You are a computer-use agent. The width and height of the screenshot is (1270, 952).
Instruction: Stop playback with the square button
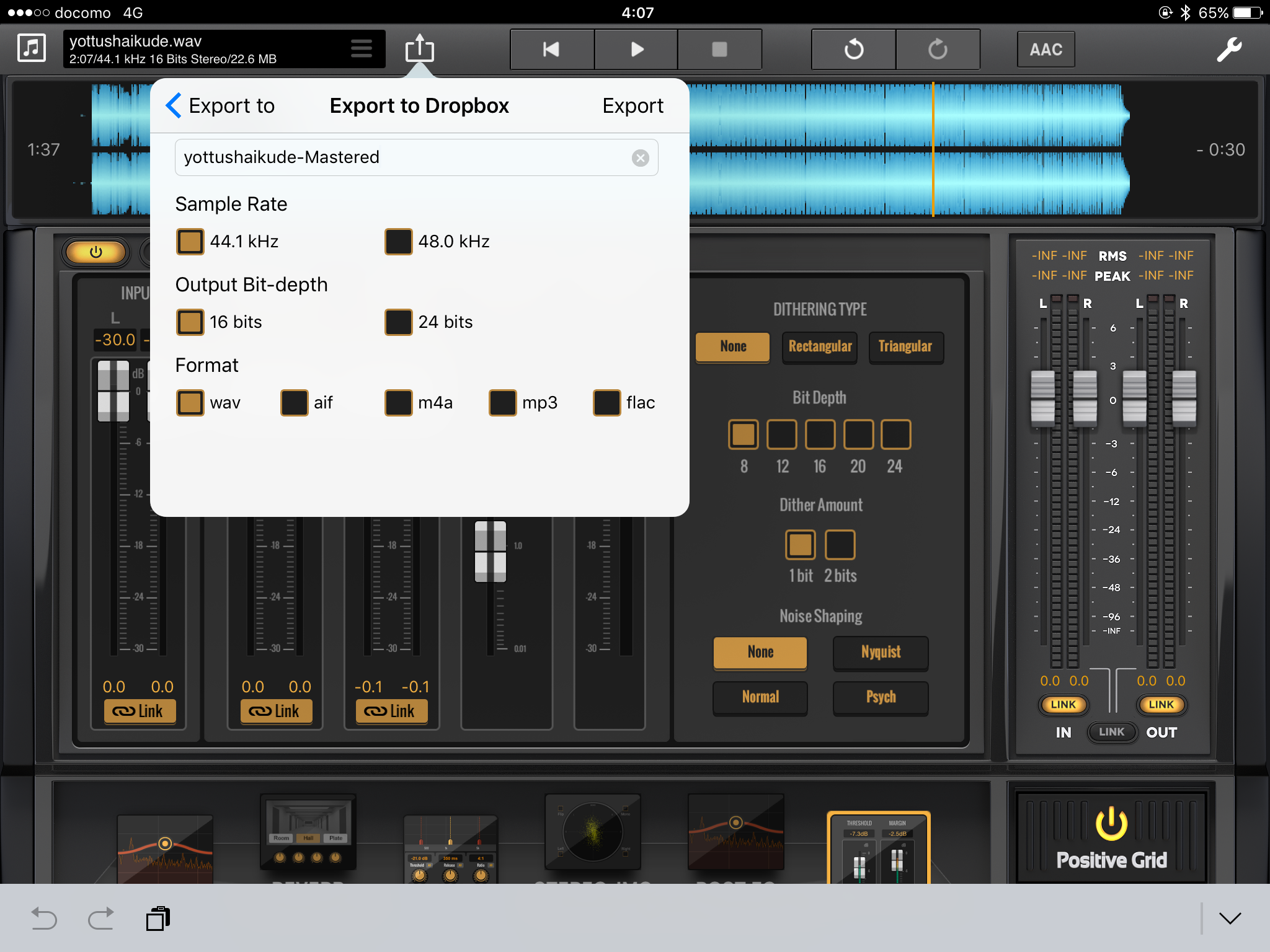point(719,49)
